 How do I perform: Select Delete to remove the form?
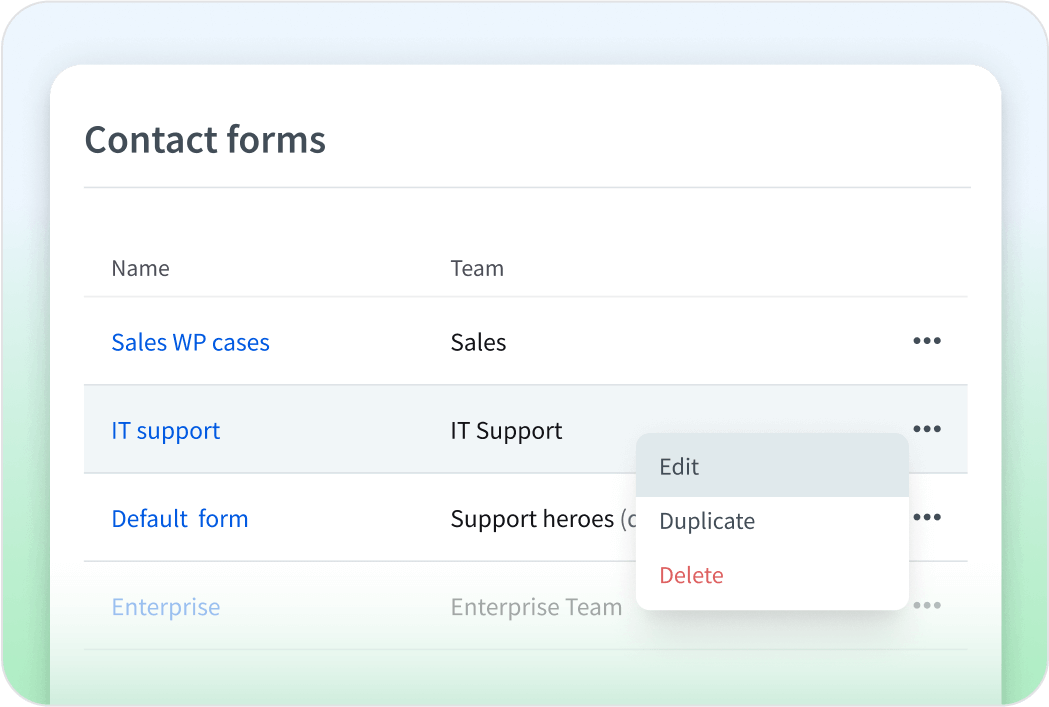pos(691,575)
